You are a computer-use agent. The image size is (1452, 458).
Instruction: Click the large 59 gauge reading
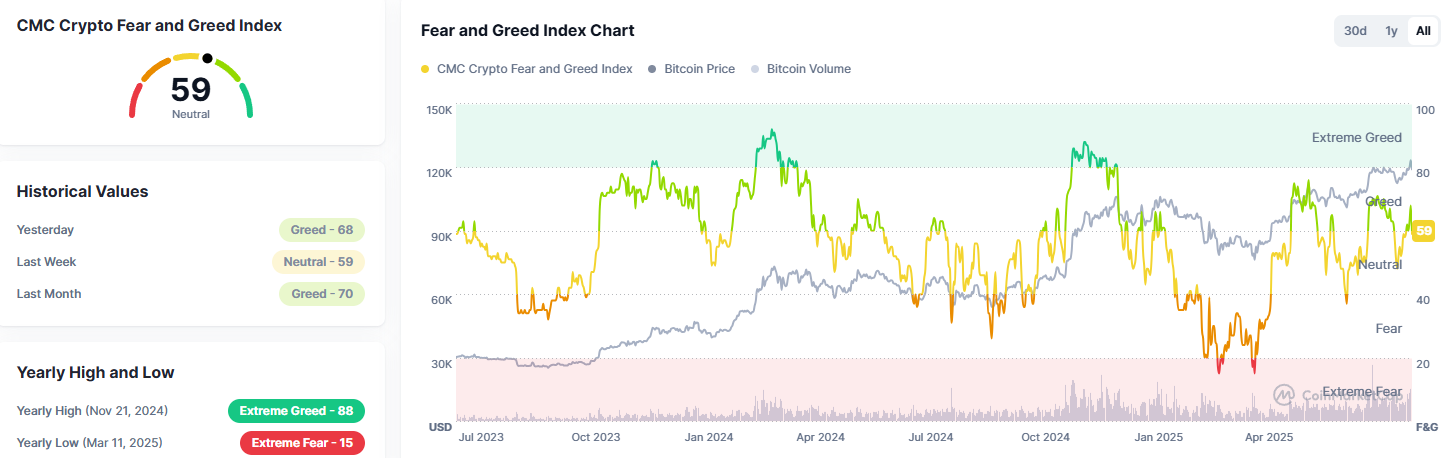point(190,90)
